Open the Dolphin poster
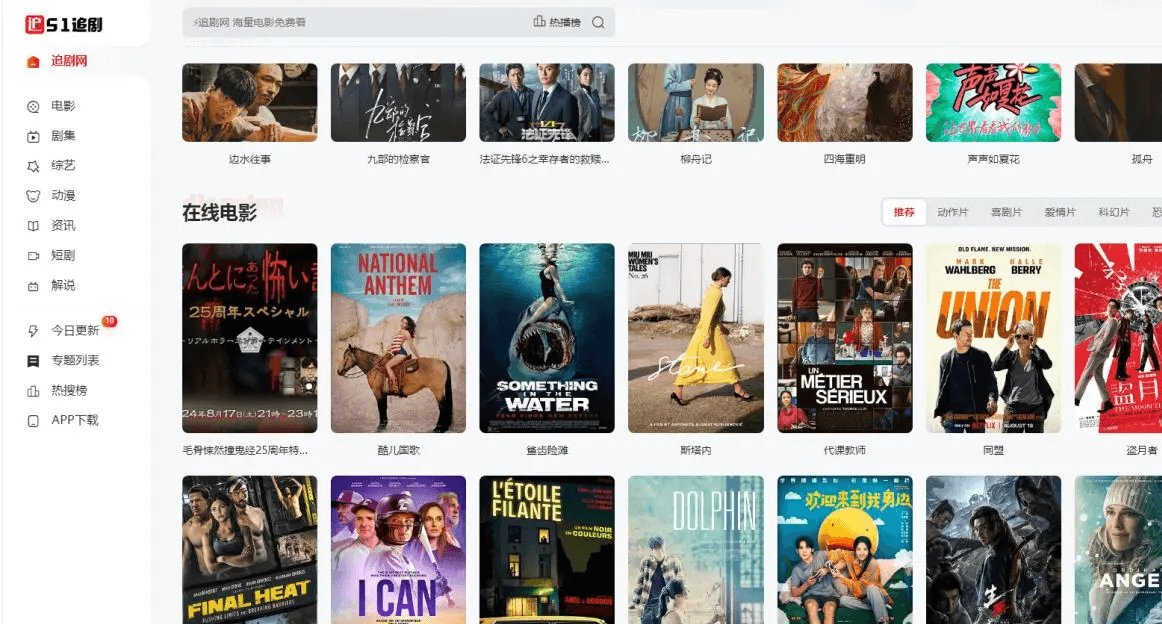The height and width of the screenshot is (624, 1162). (696, 550)
